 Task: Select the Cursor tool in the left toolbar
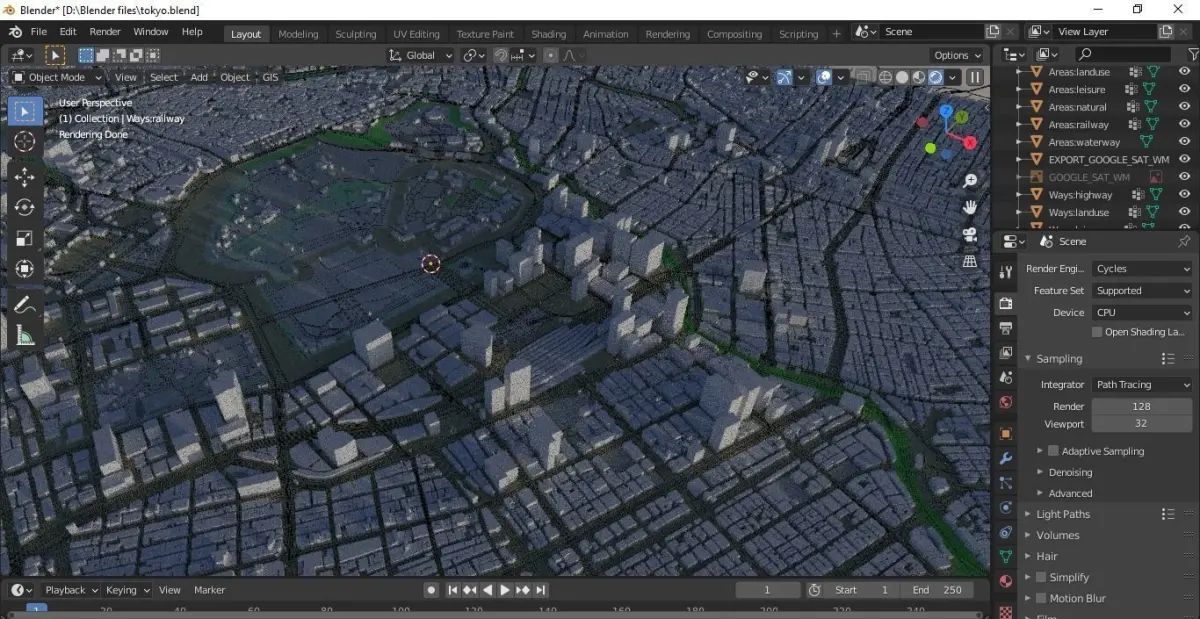coord(25,141)
